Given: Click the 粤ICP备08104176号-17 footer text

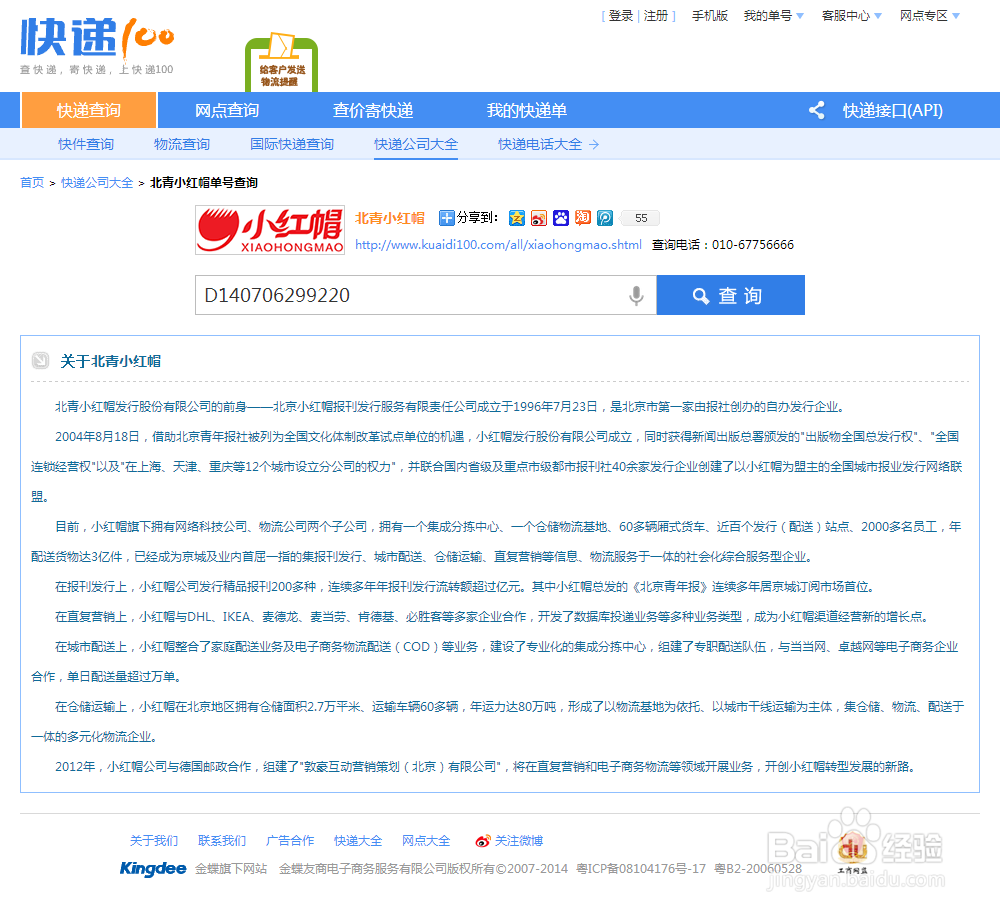Looking at the screenshot, I should pos(641,869).
